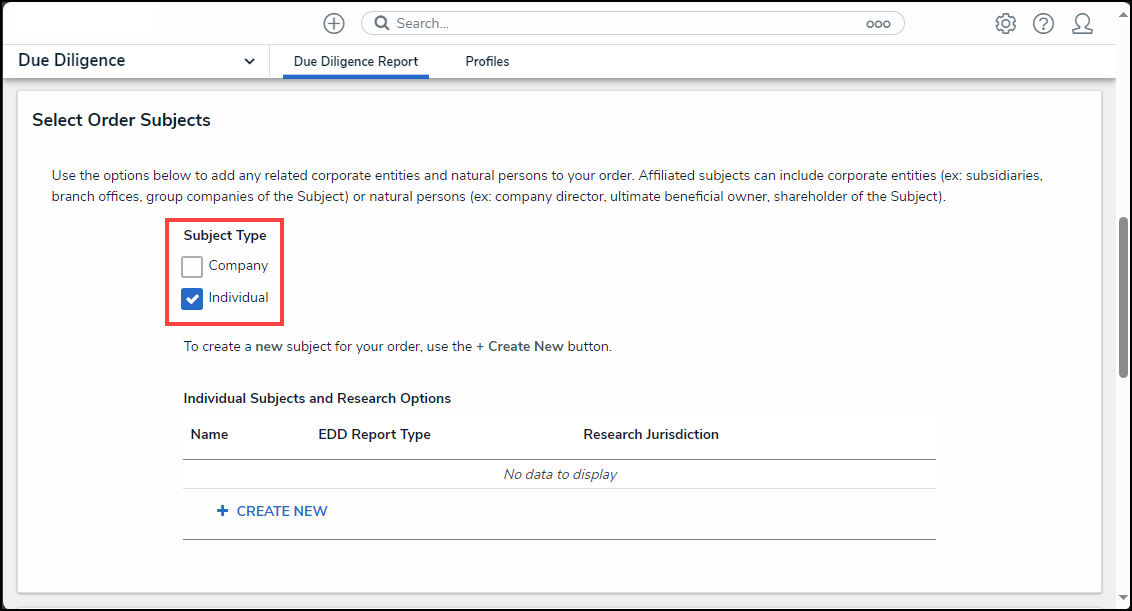Switch to the Due Diligence Report tab
The image size is (1132, 611).
[x=356, y=61]
